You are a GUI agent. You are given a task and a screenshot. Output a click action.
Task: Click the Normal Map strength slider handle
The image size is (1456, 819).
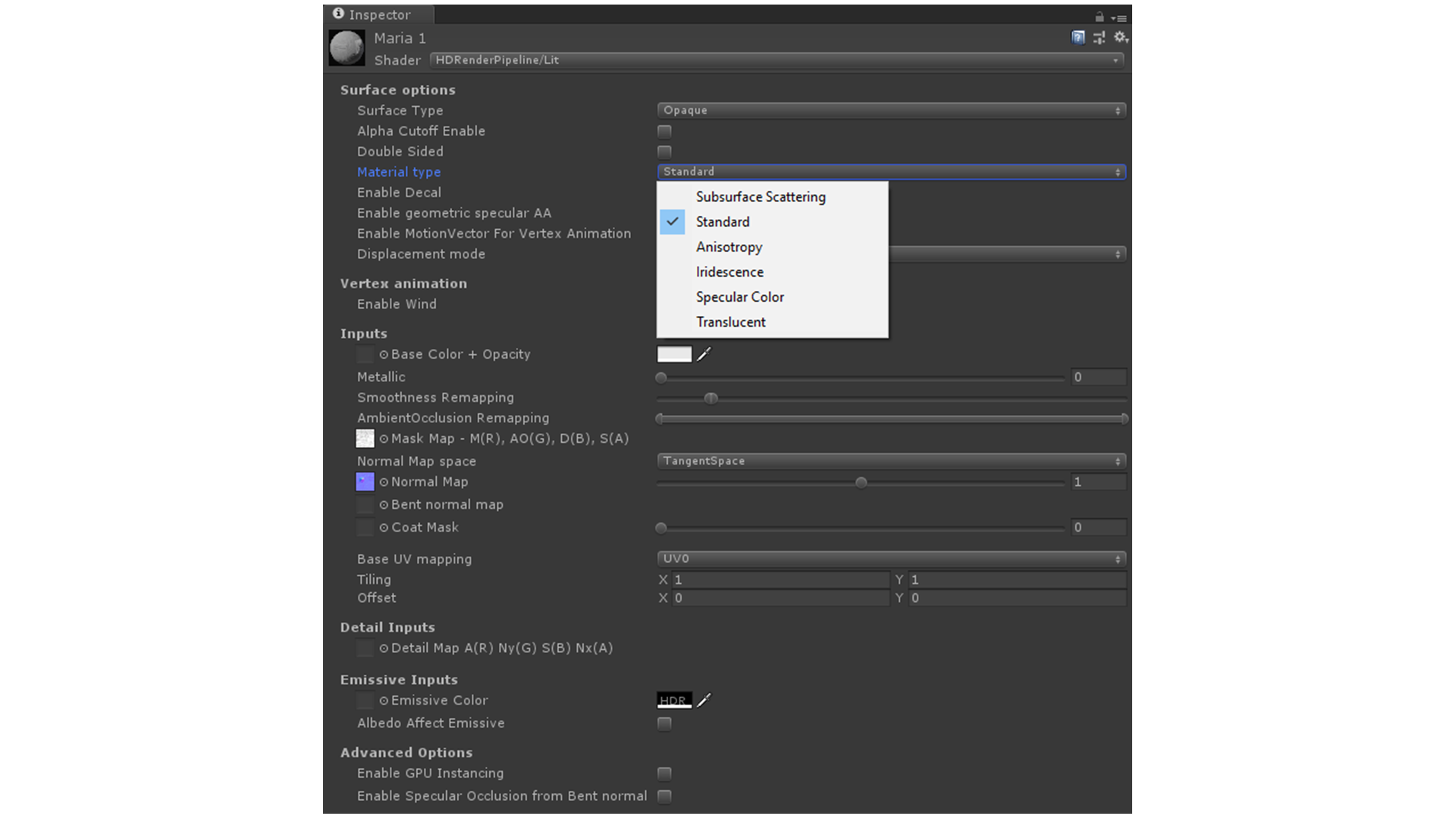pos(861,482)
